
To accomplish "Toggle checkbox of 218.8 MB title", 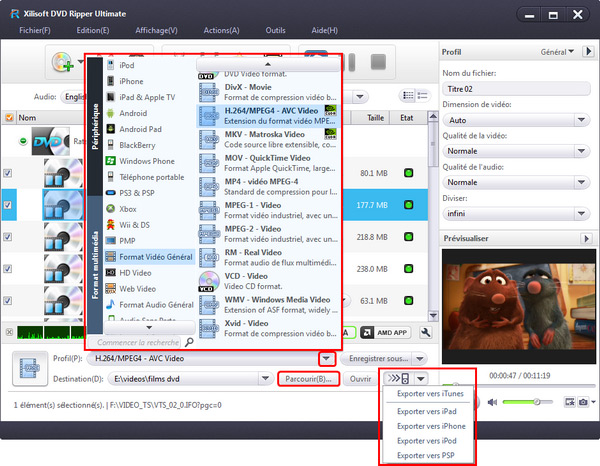I will pos(8,237).
